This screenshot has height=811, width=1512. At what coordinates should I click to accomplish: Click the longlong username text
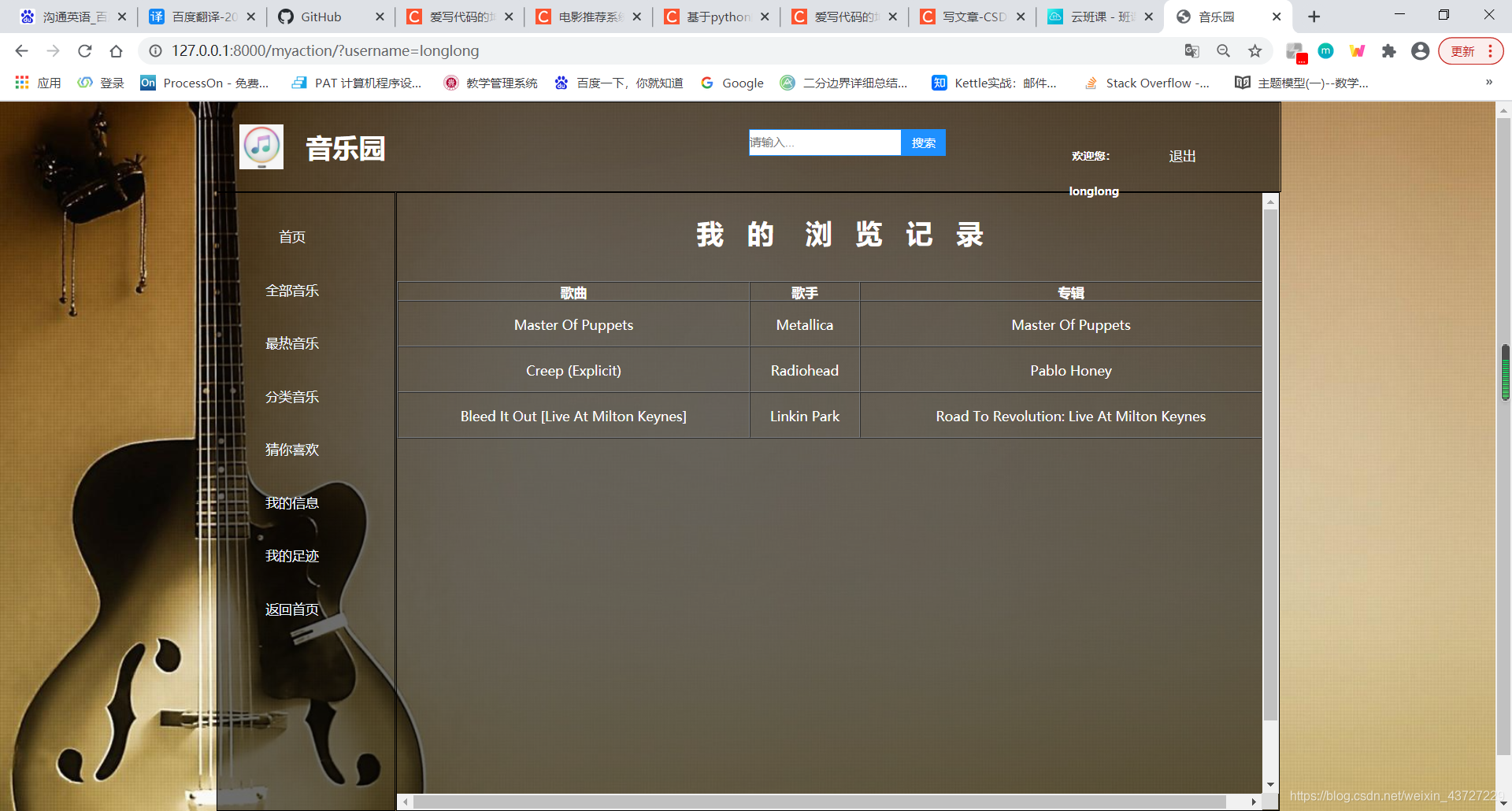[x=1094, y=191]
